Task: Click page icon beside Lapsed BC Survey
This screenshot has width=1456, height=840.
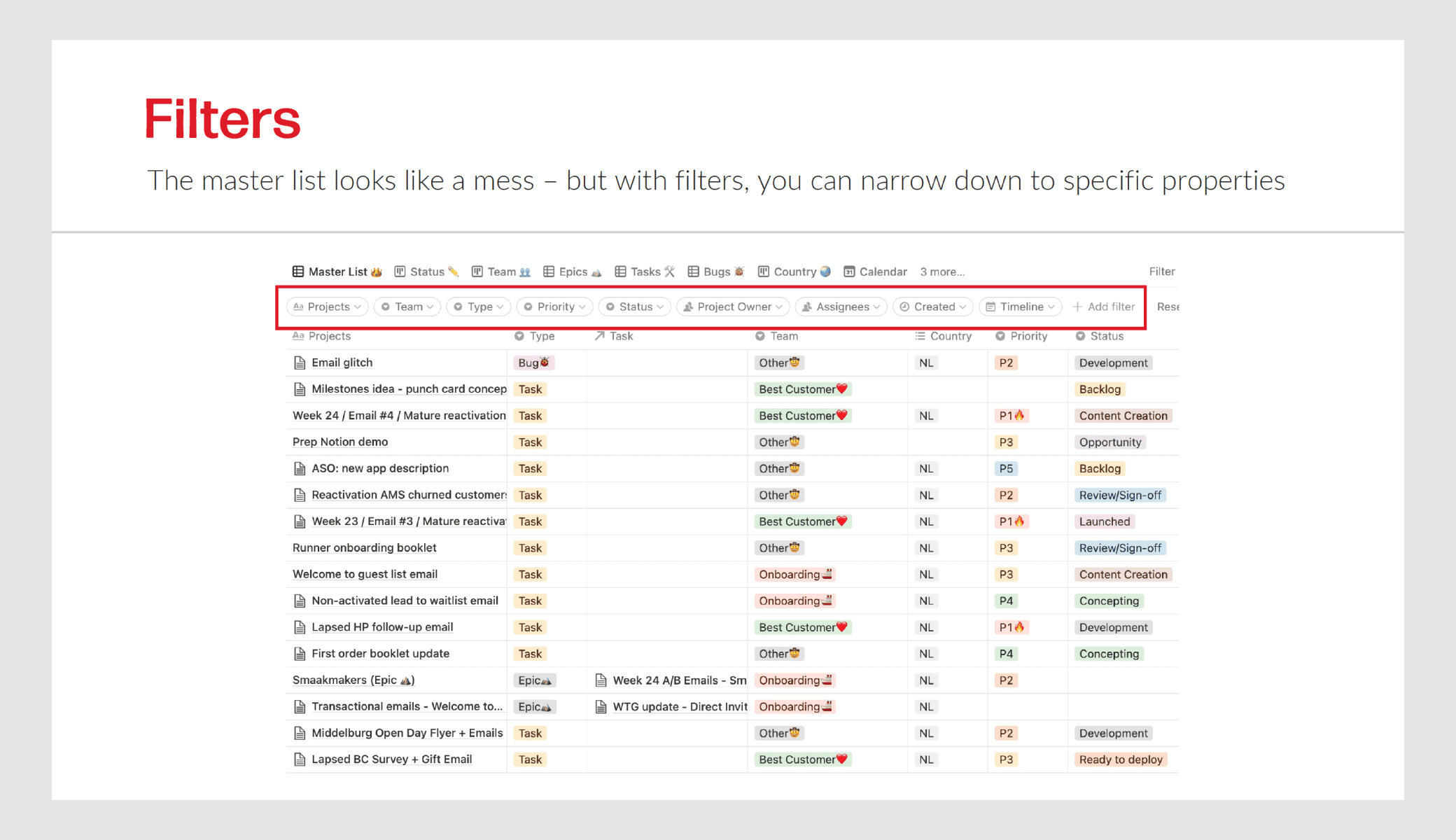Action: click(x=300, y=759)
